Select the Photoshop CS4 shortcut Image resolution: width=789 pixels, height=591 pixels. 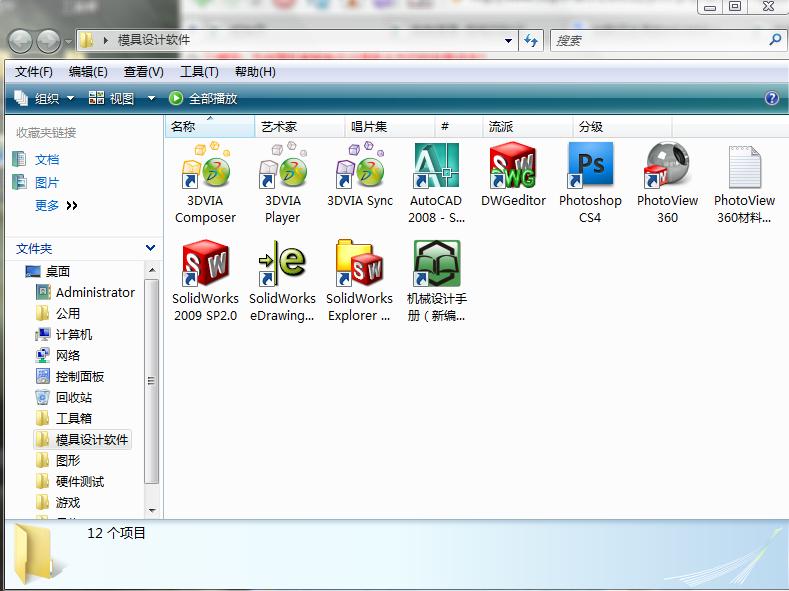coord(590,183)
